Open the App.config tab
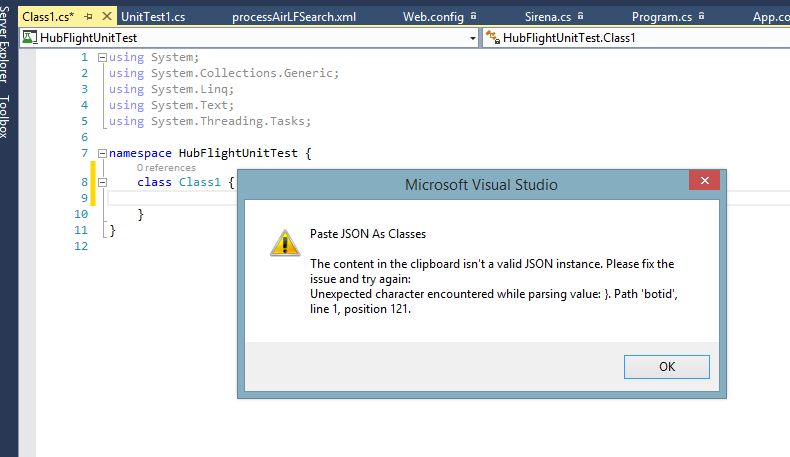 pos(771,17)
